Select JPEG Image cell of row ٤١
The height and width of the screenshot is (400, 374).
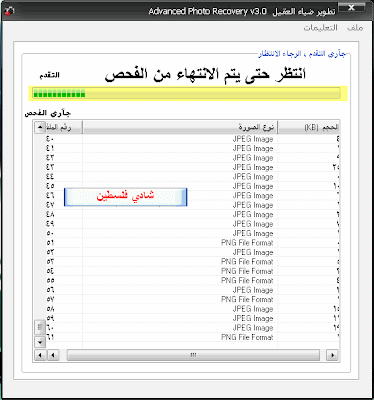click(253, 148)
